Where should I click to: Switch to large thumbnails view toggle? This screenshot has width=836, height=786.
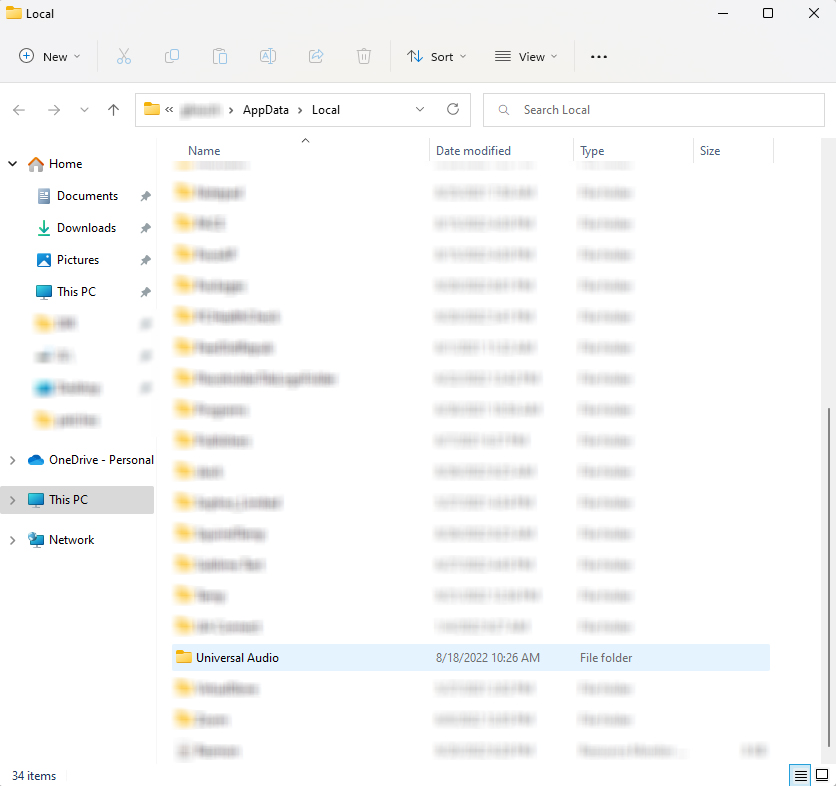pos(823,775)
